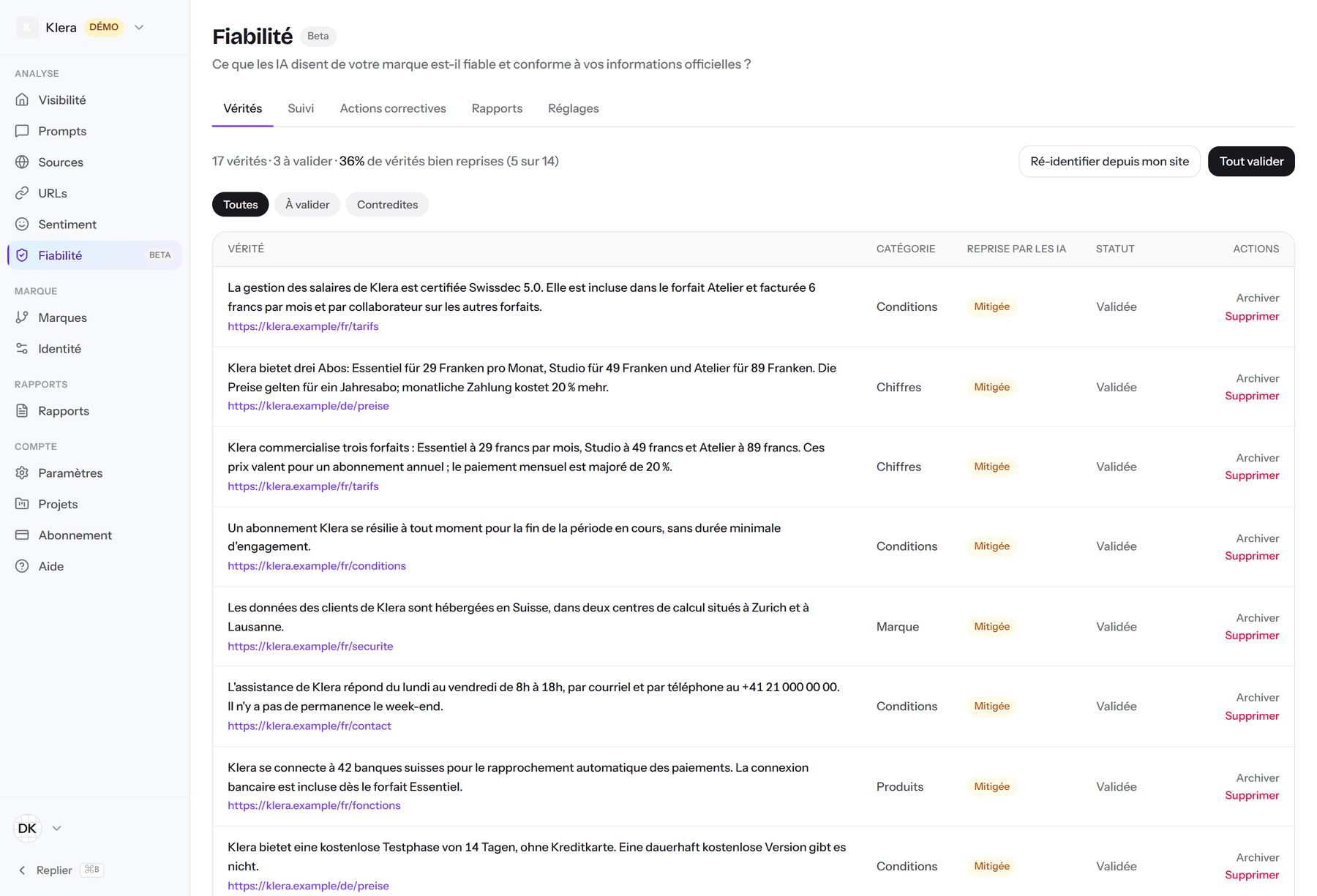
Task: Archive the abonnement résiliation truth
Action: [x=1257, y=538]
